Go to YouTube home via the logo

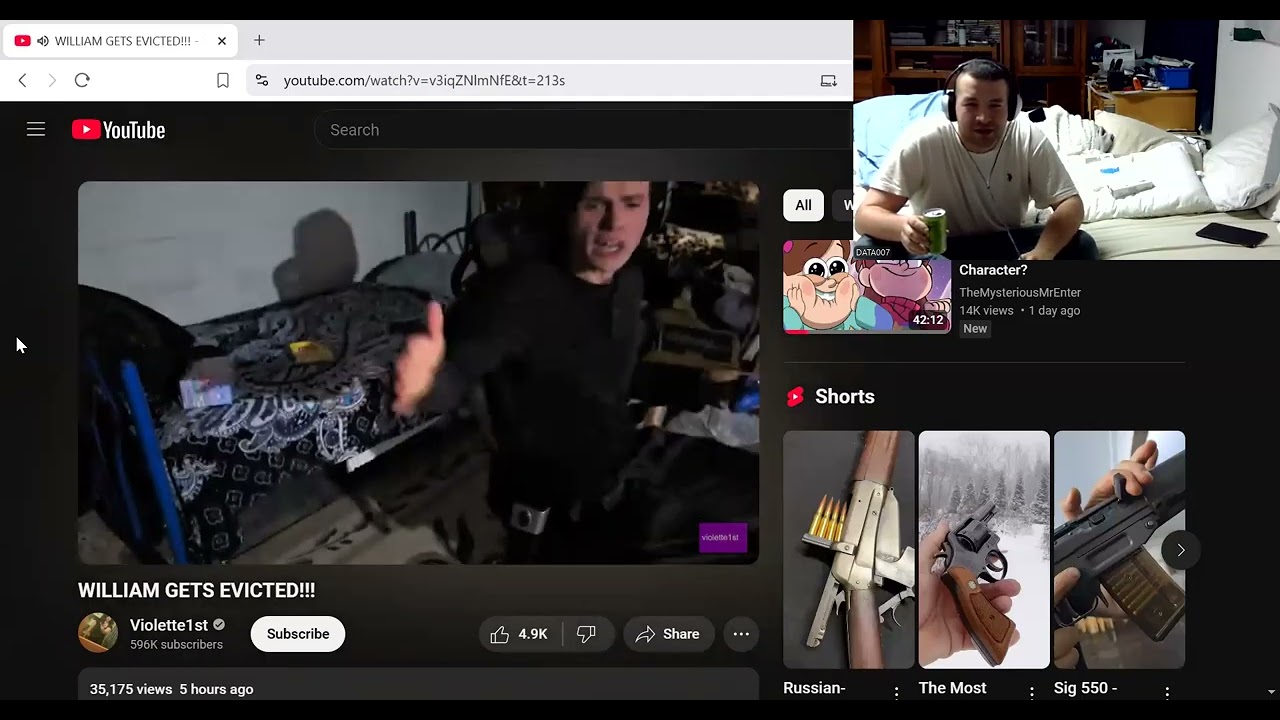[118, 130]
